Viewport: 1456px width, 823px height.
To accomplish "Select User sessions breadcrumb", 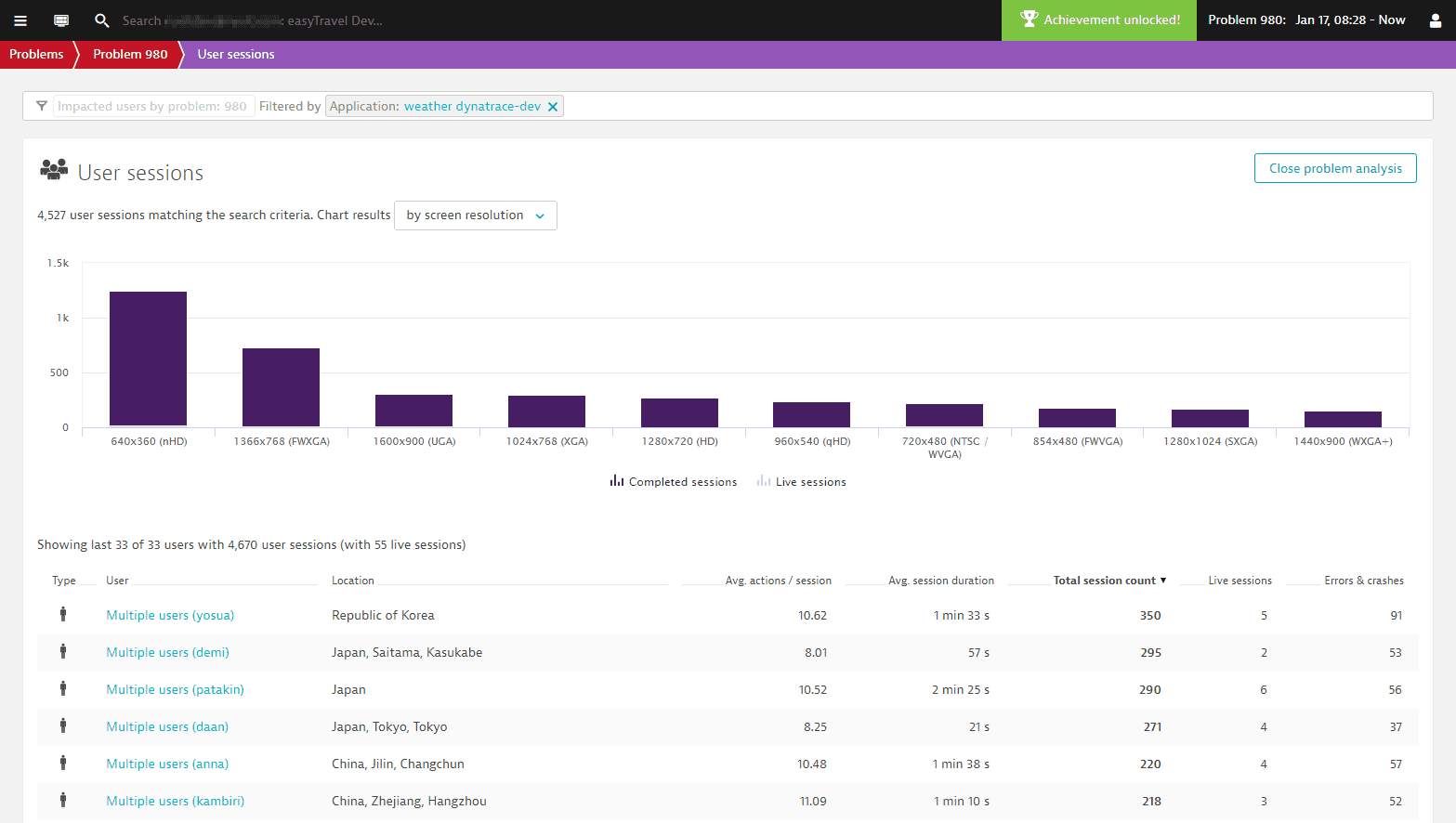I will pyautogui.click(x=236, y=54).
